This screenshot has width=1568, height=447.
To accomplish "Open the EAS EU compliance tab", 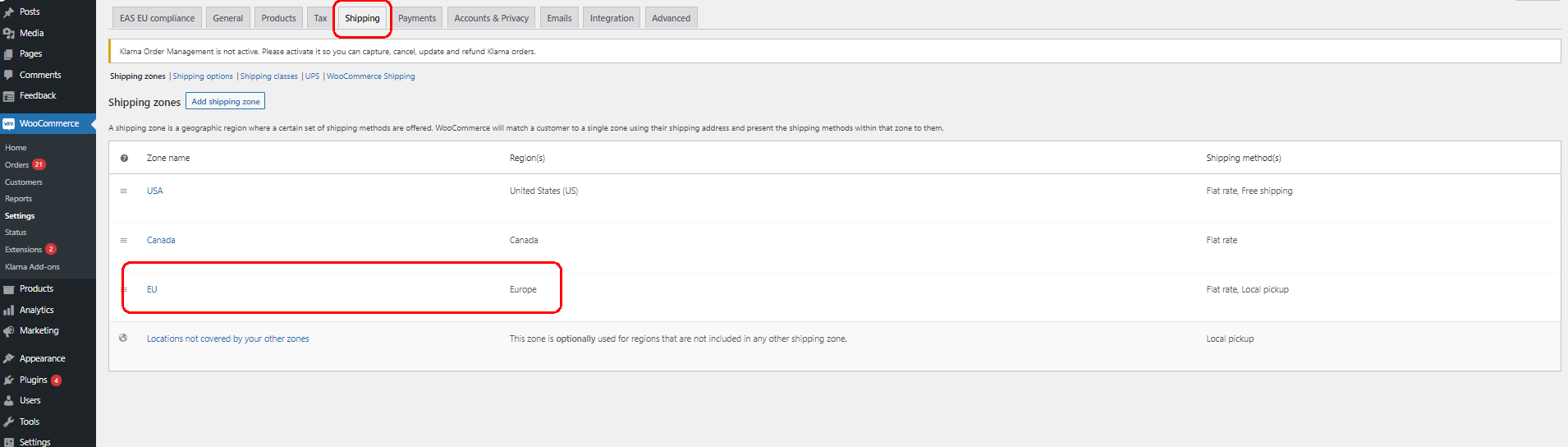I will [x=157, y=18].
